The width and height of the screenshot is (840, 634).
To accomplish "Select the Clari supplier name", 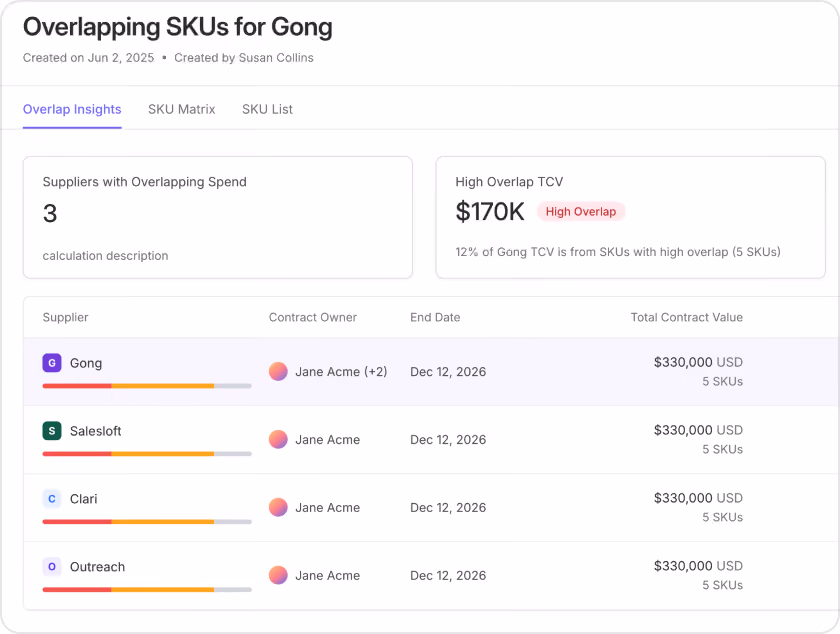I will click(84, 499).
